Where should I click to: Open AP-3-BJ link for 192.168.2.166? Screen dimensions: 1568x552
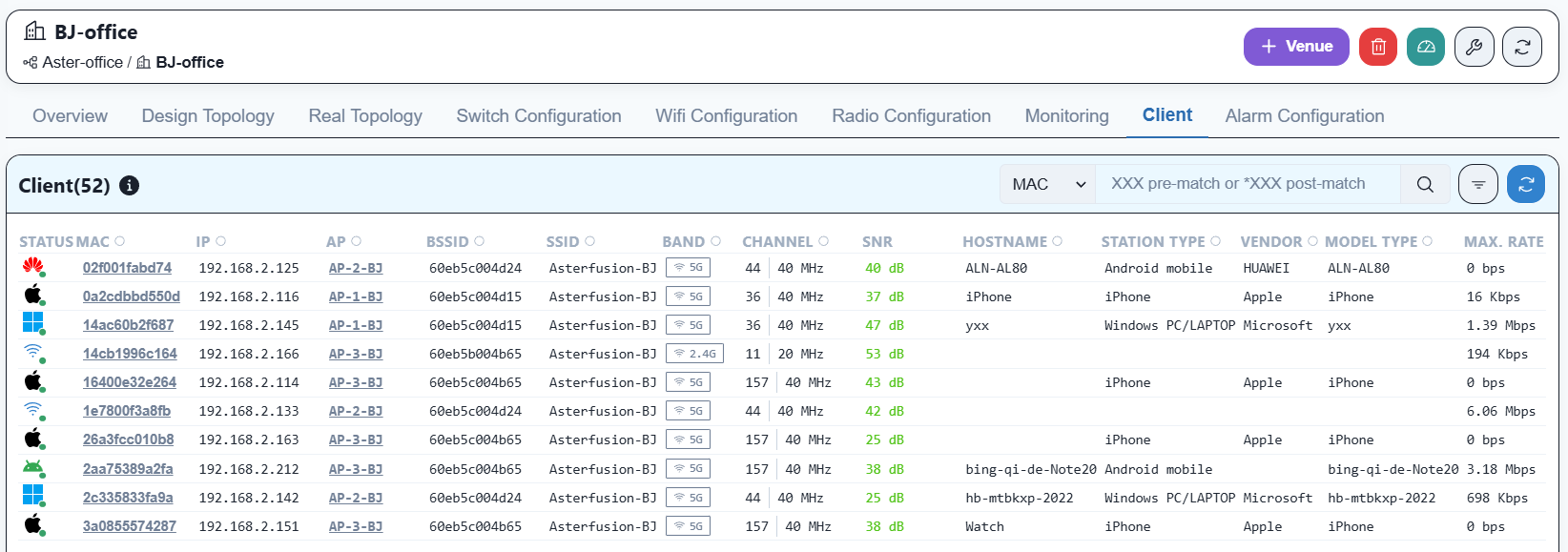click(356, 354)
